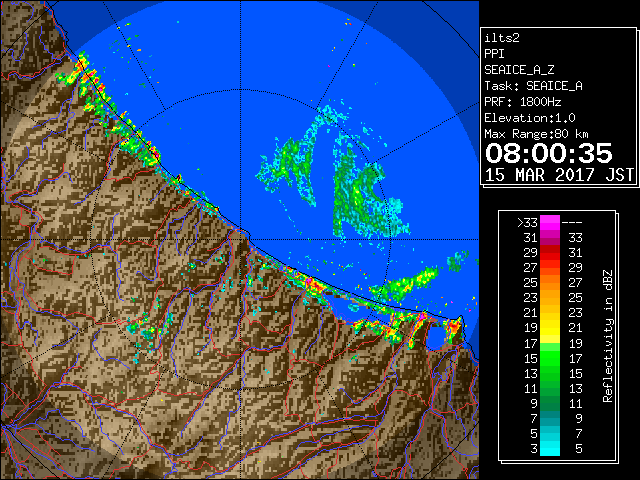Click the "---" legend label
Image resolution: width=640 pixels, height=480 pixels.
(572, 223)
